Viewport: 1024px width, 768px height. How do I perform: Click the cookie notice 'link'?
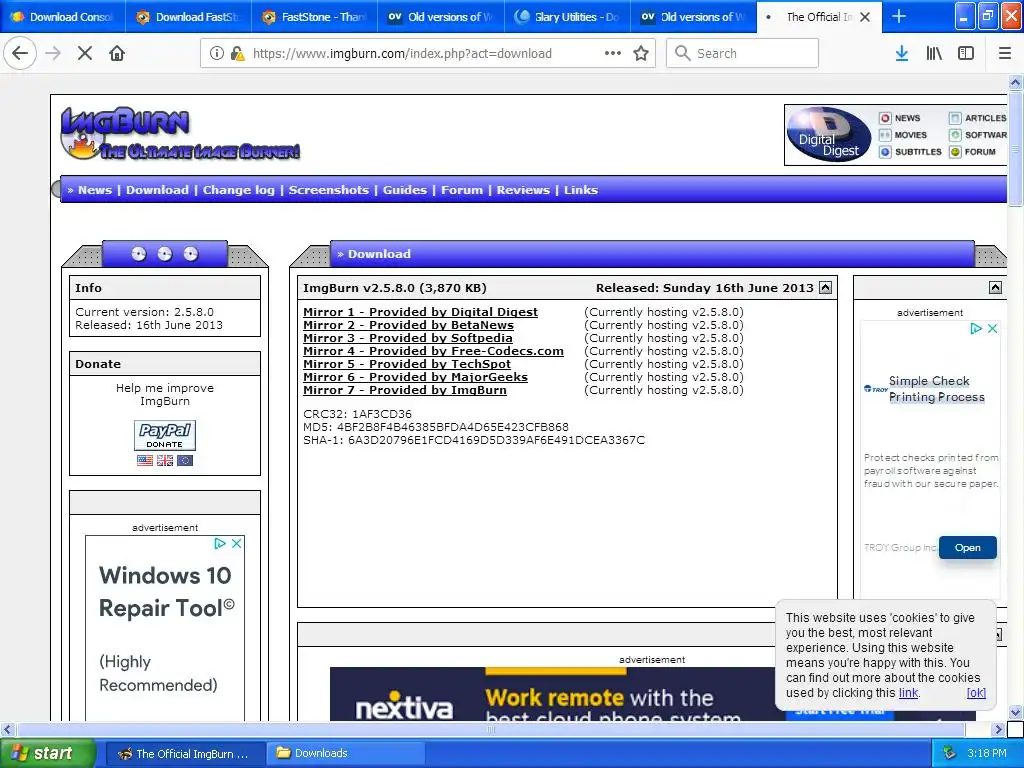(x=908, y=693)
